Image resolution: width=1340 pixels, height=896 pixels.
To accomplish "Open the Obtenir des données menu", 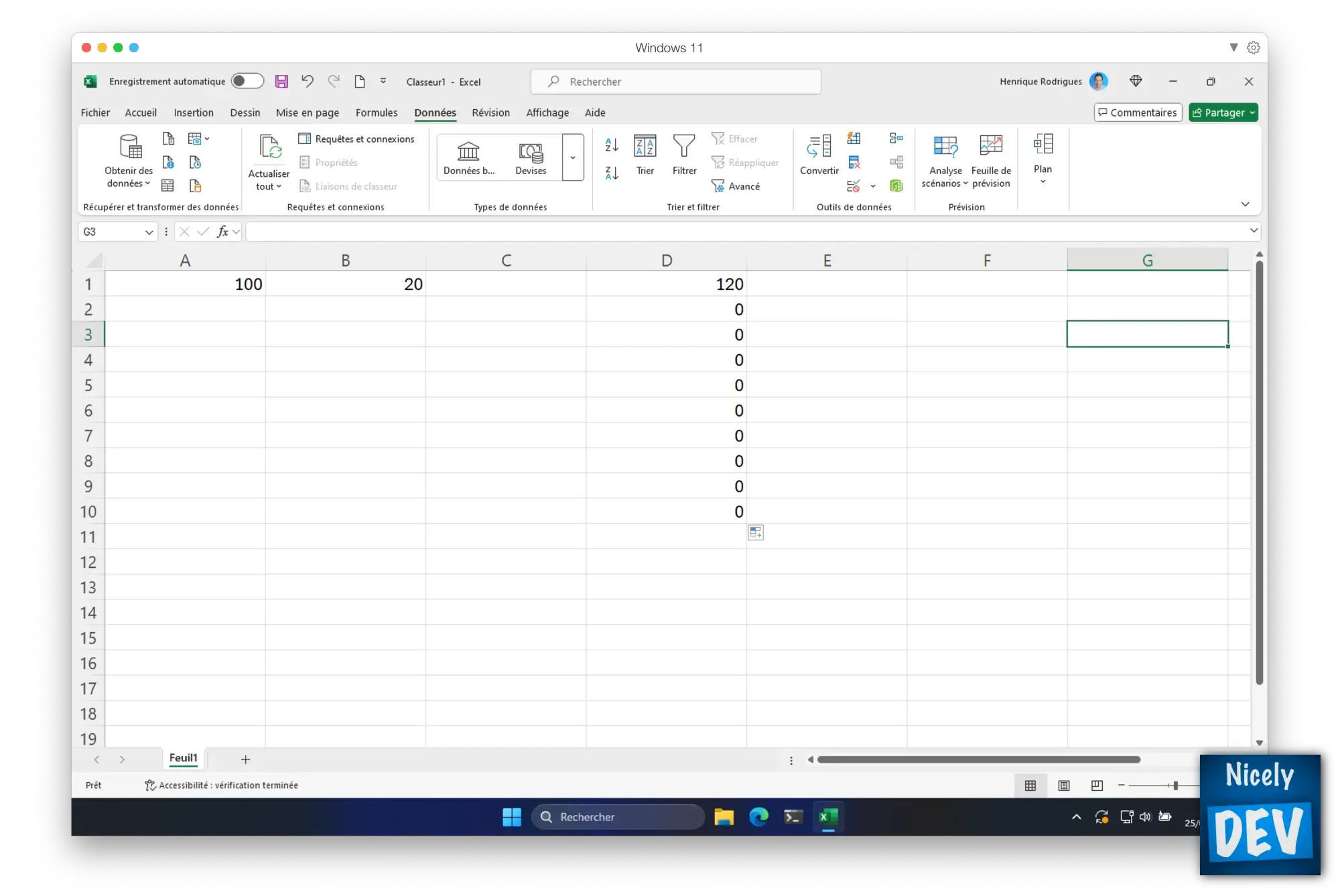I will pyautogui.click(x=129, y=161).
